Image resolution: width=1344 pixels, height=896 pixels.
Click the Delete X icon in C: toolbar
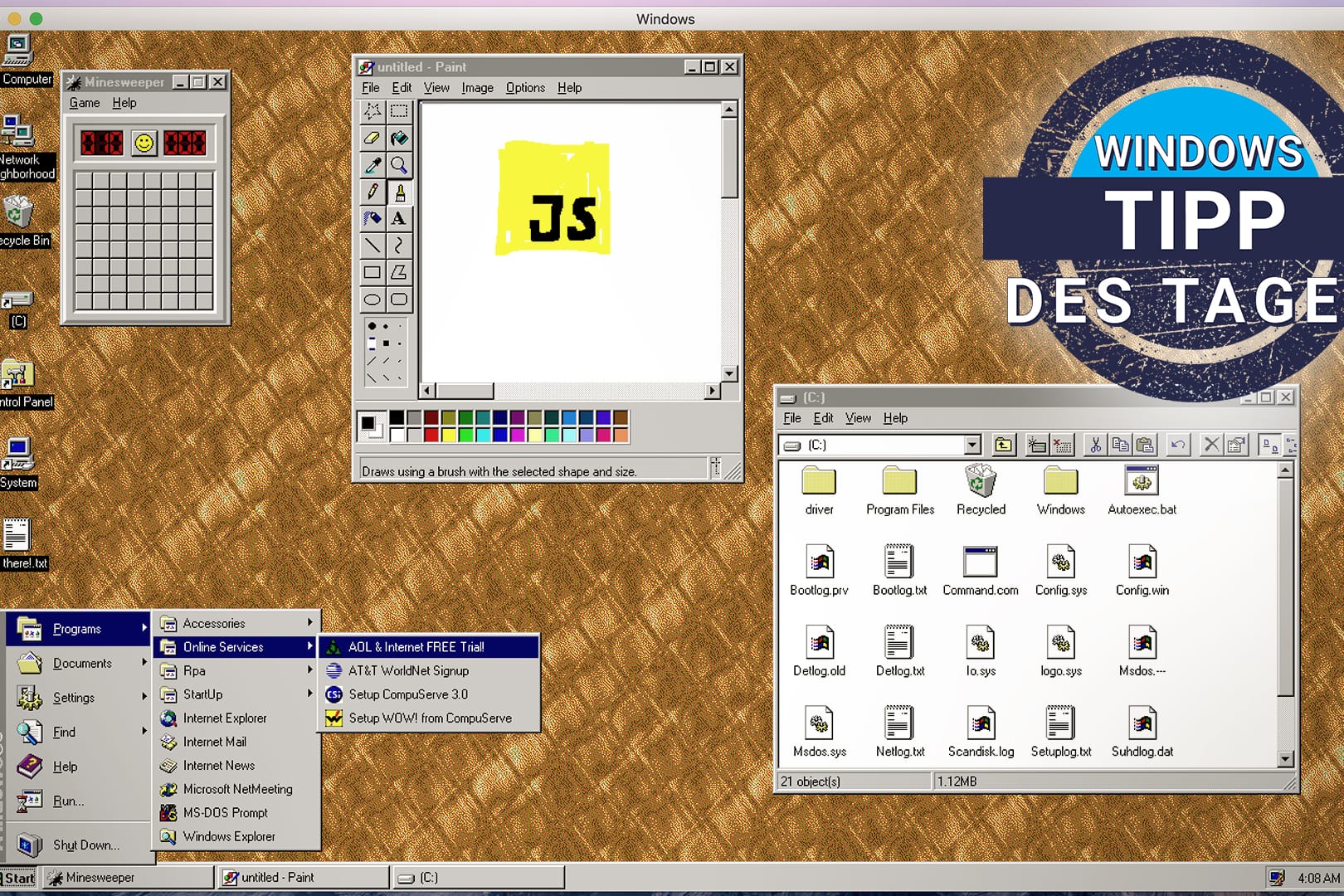coord(1211,446)
